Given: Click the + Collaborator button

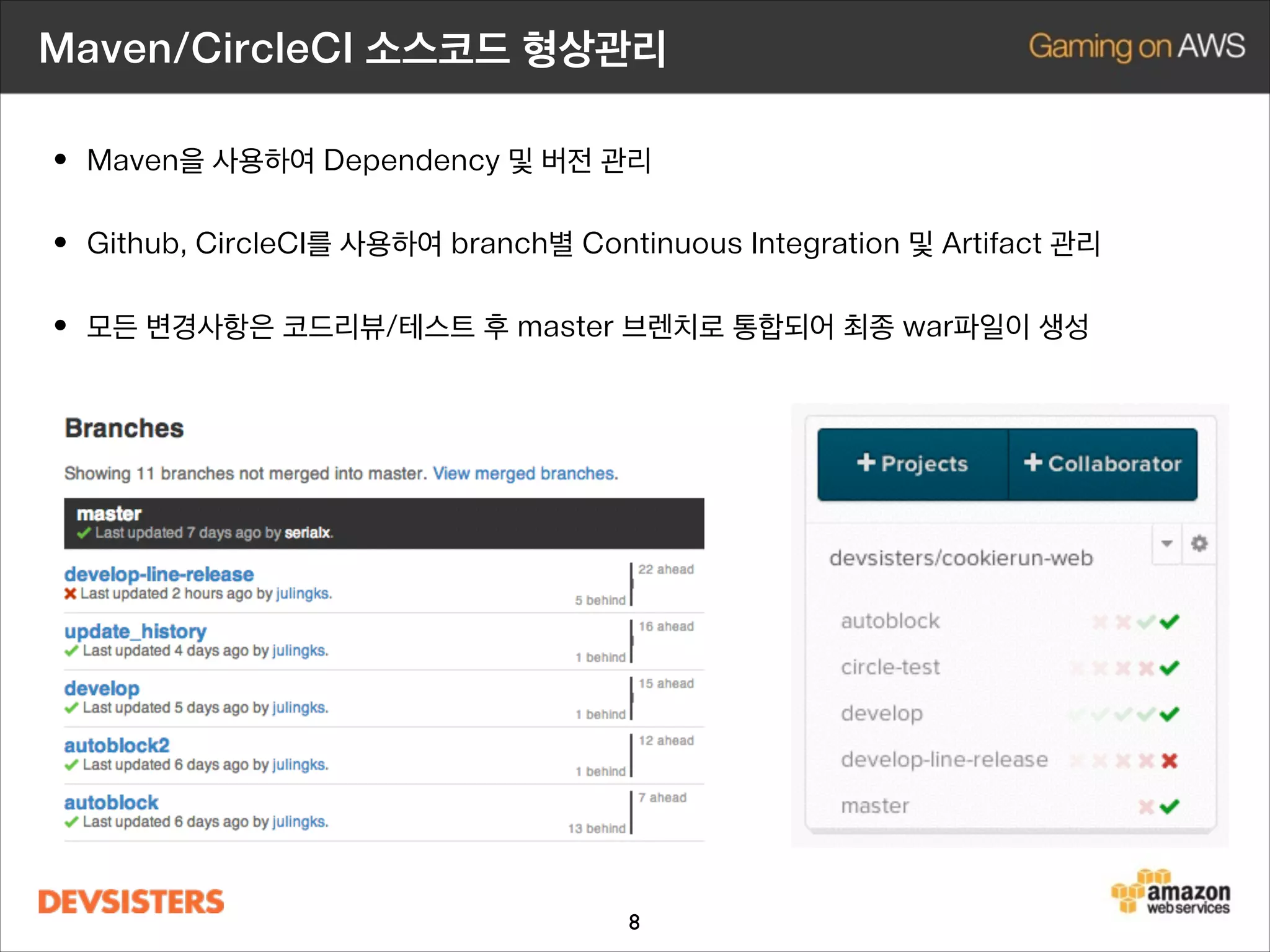Looking at the screenshot, I should tap(1103, 464).
